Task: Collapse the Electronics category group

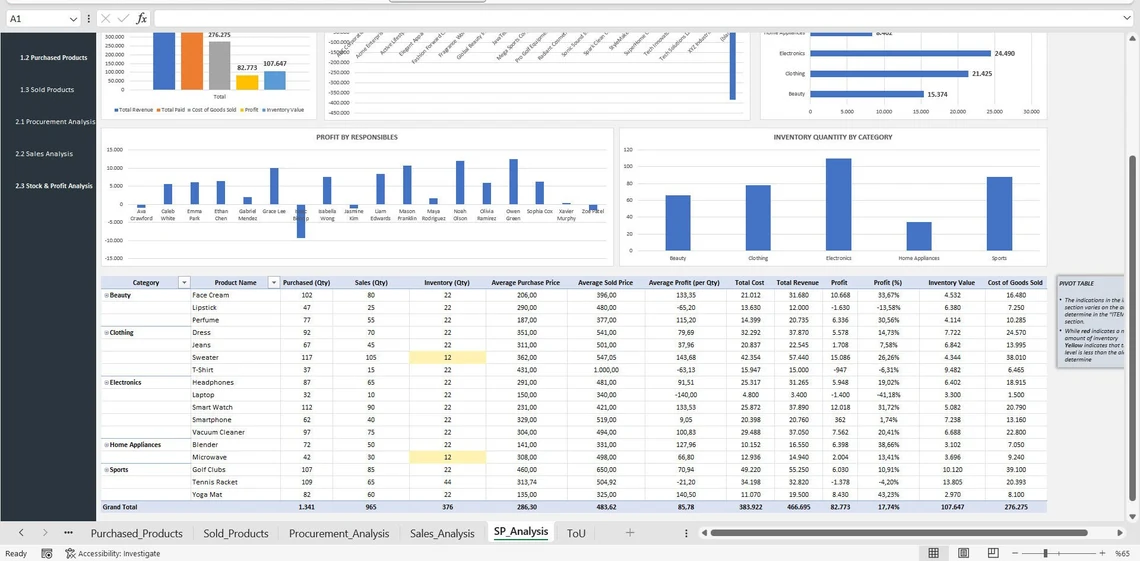Action: 106,383
